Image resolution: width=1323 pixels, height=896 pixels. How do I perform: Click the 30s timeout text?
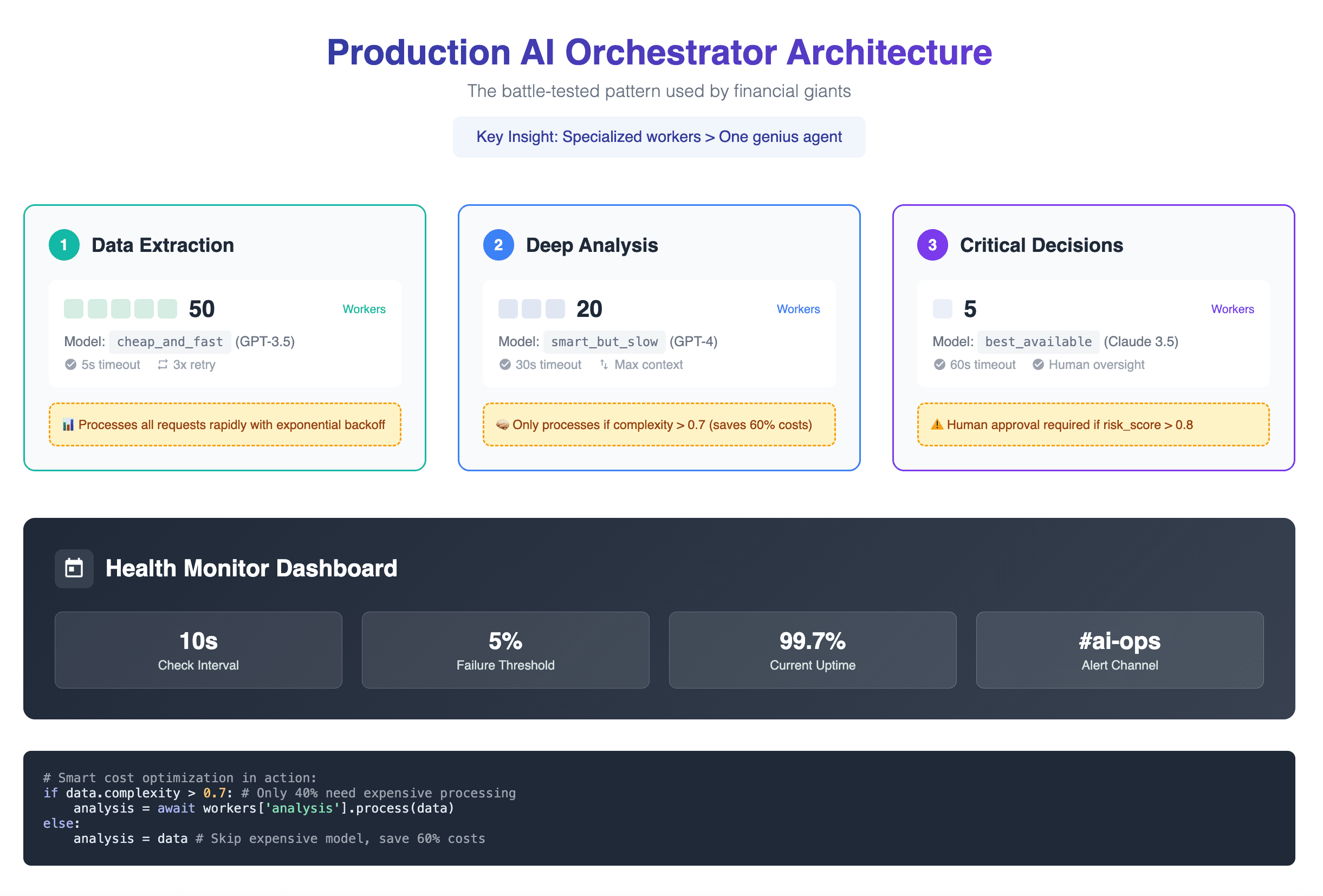tap(549, 365)
